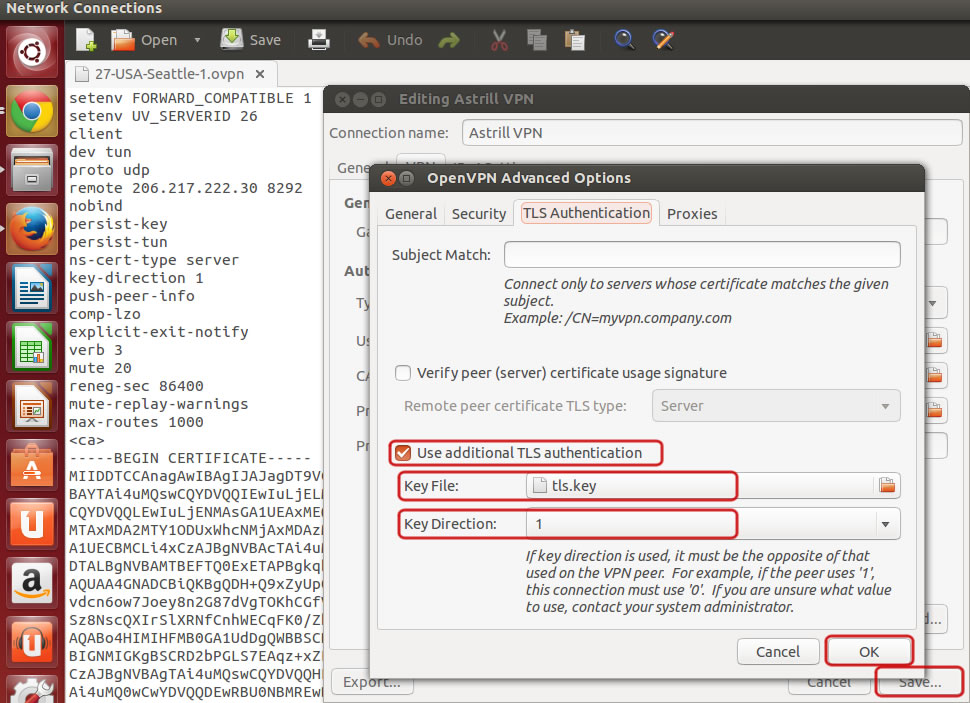Viewport: 970px width, 703px height.
Task: Click the 'remote 206.217.222.30 8292' line
Action: pyautogui.click(x=186, y=188)
